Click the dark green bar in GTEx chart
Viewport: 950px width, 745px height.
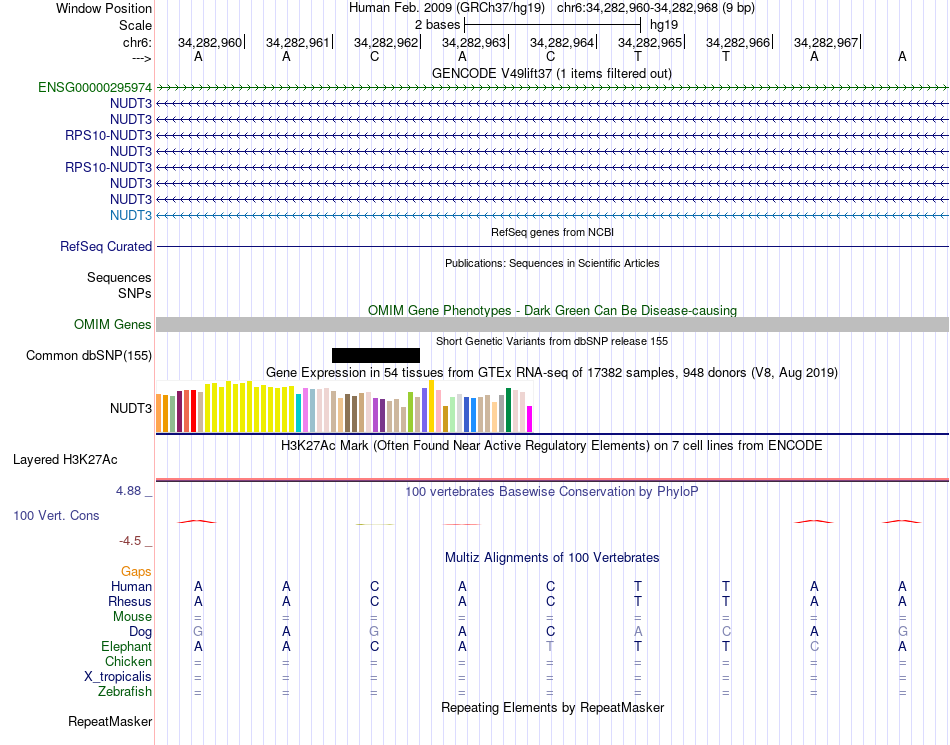pos(509,410)
